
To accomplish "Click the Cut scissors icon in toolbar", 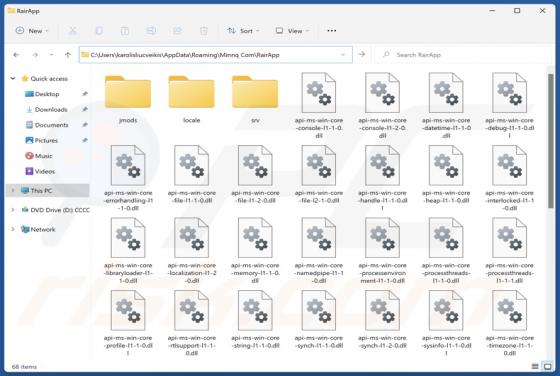I will point(72,31).
